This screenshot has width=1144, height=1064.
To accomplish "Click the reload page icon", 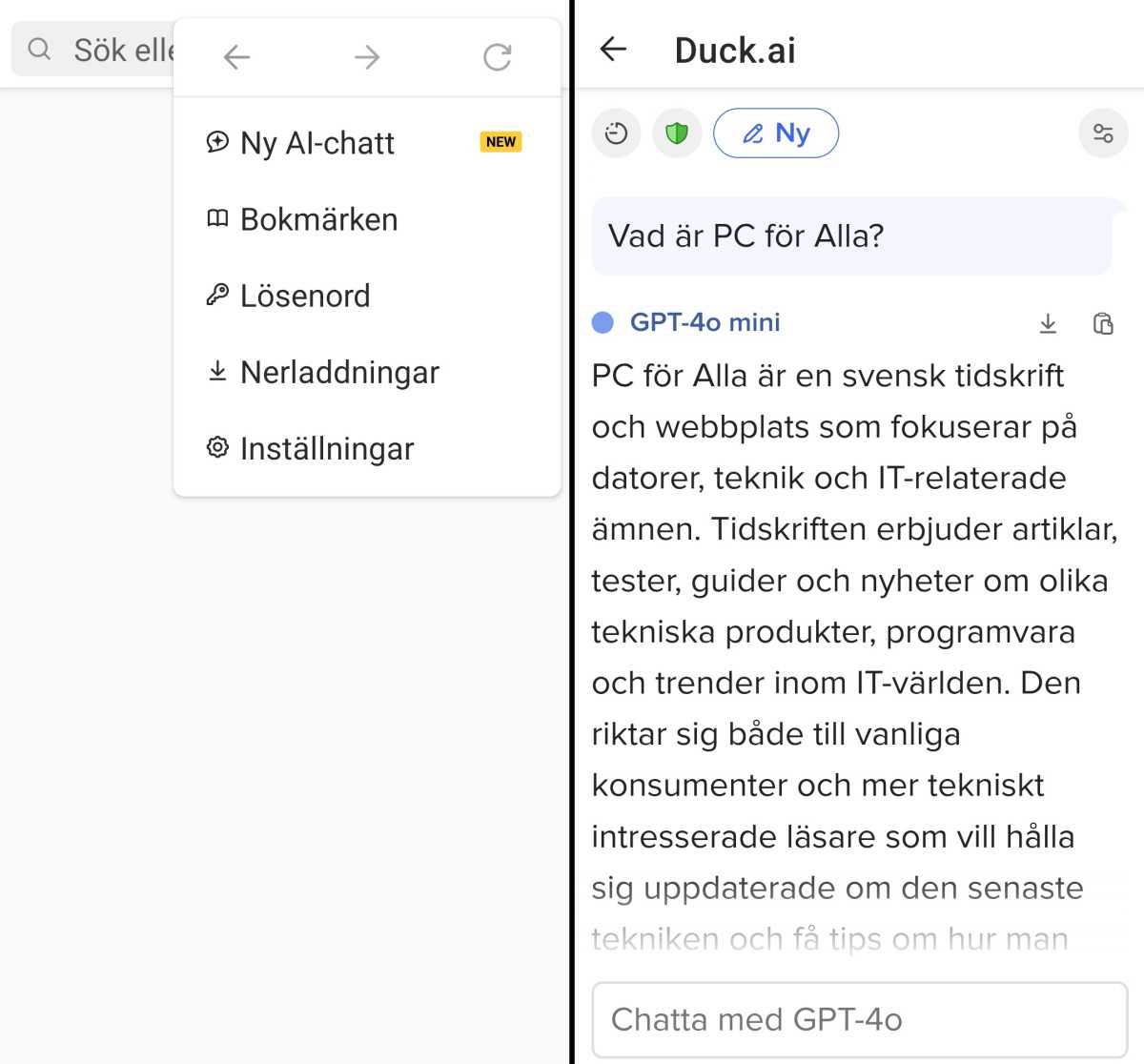I will pos(497,57).
